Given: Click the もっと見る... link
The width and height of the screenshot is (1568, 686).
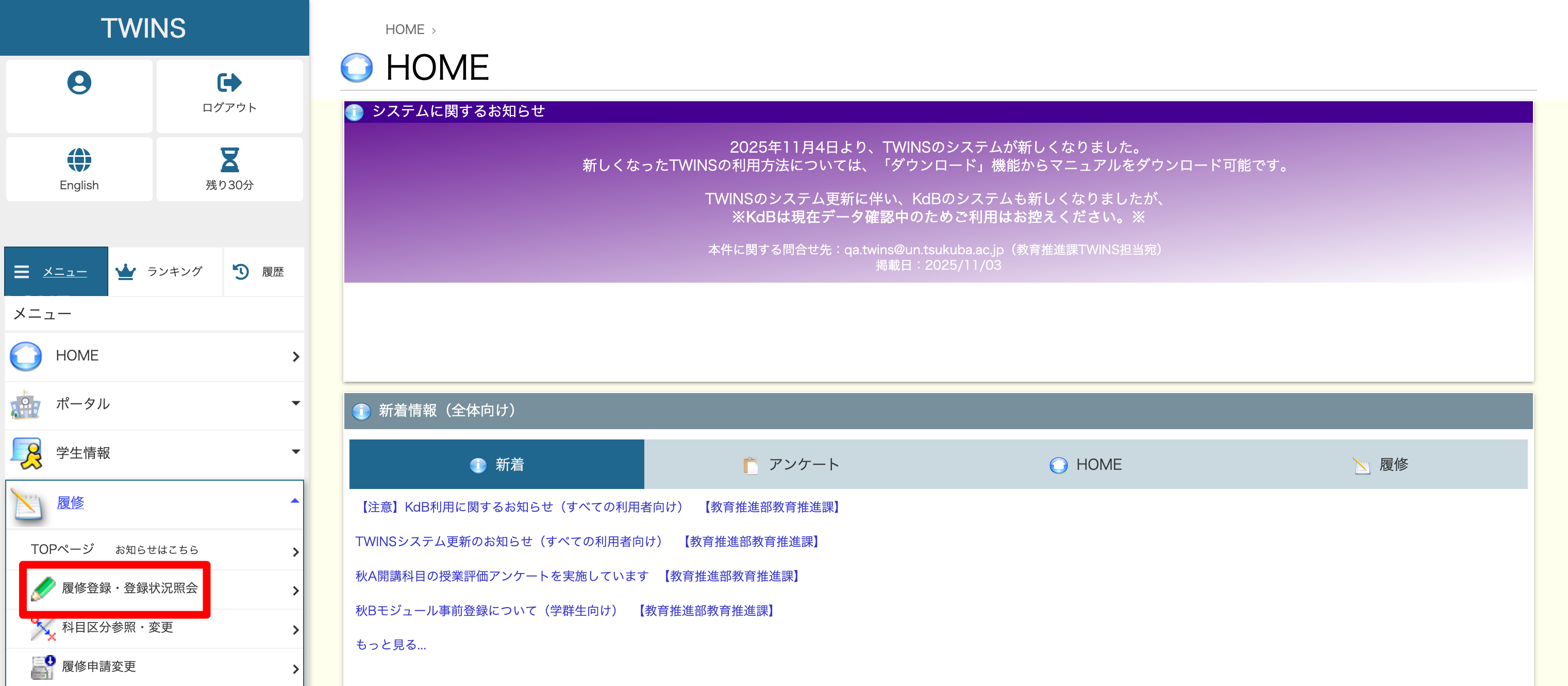Looking at the screenshot, I should tap(391, 645).
